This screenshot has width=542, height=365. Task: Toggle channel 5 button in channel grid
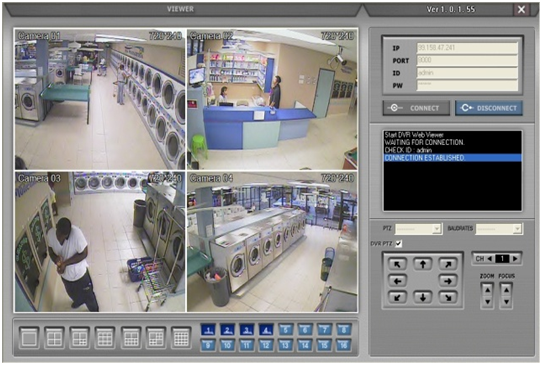286,330
